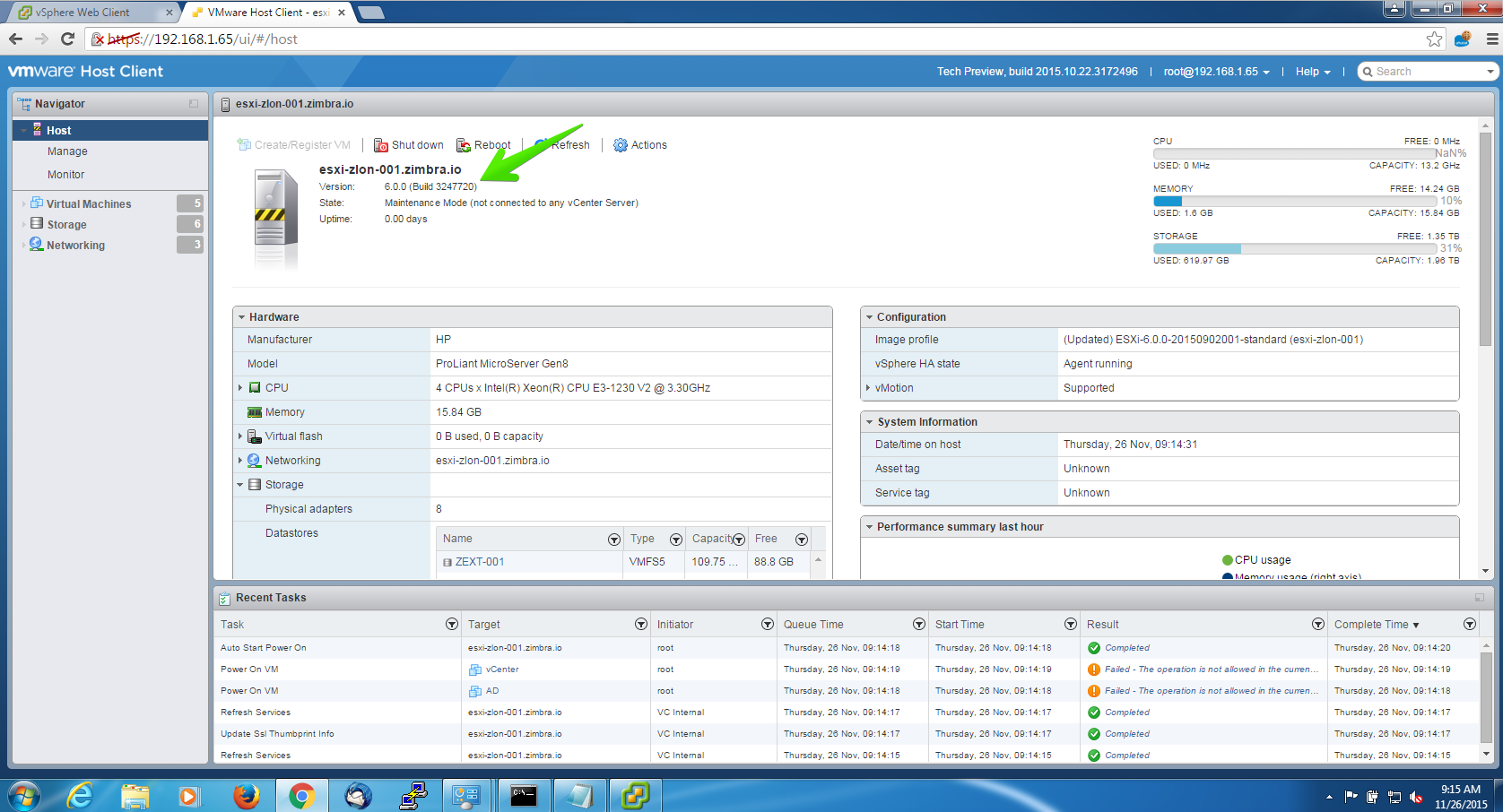
Task: Open the Result column filter menu
Action: [1318, 625]
